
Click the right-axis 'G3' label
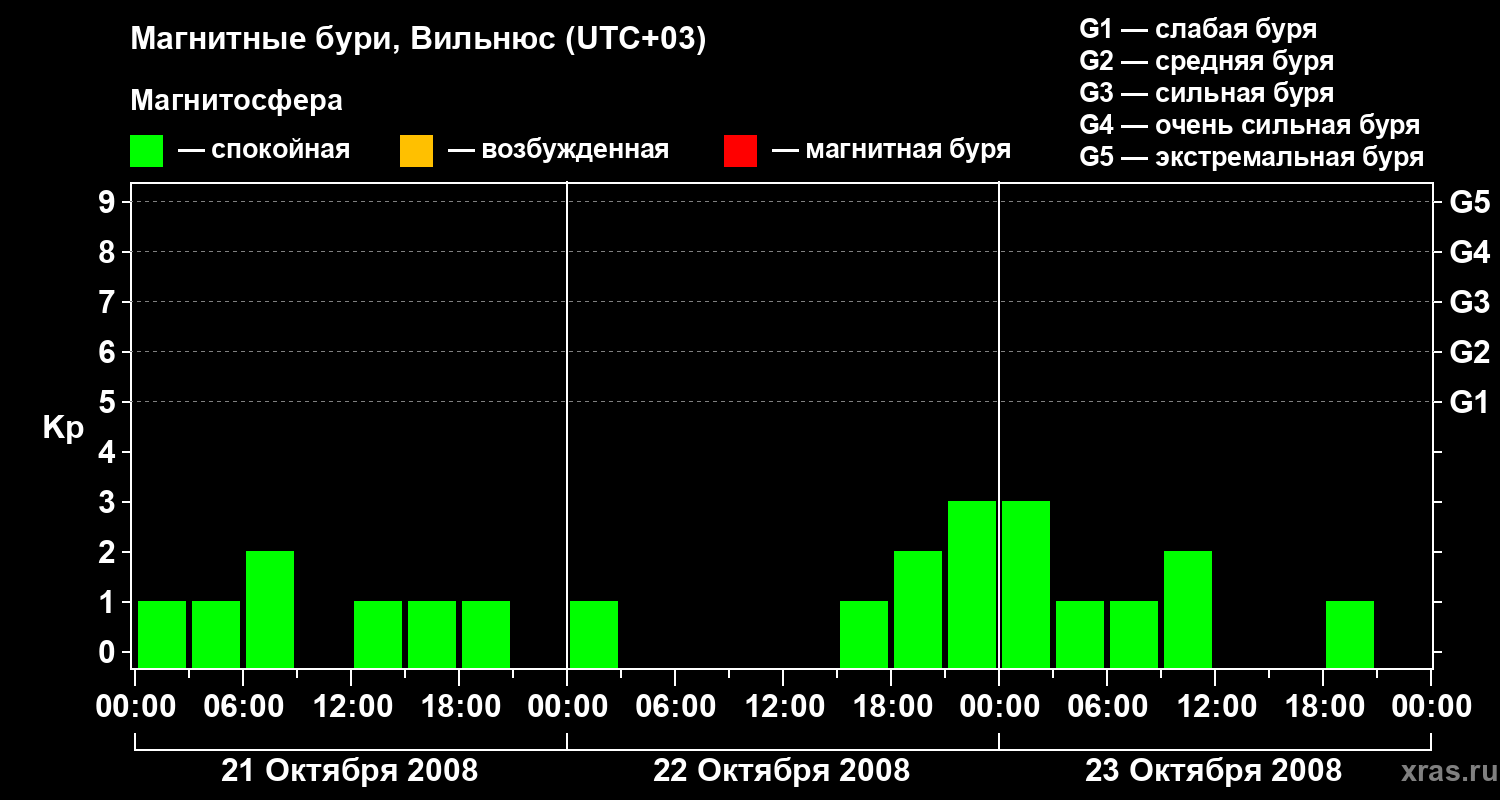1469,302
